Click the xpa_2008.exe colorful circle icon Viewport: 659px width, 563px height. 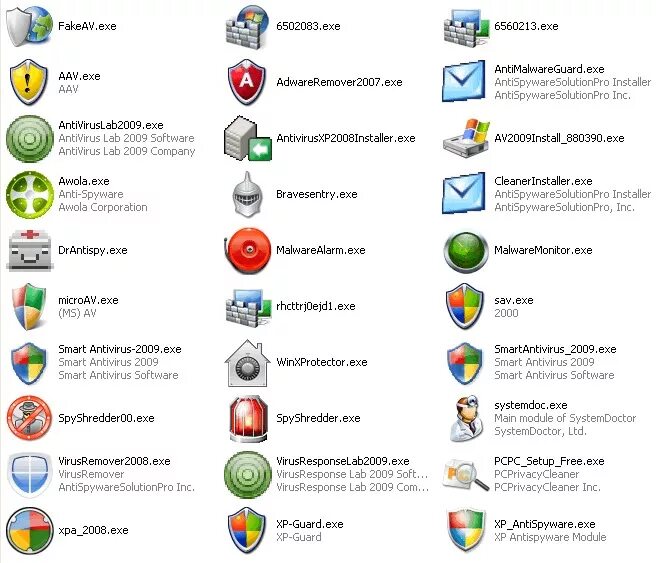point(29,531)
